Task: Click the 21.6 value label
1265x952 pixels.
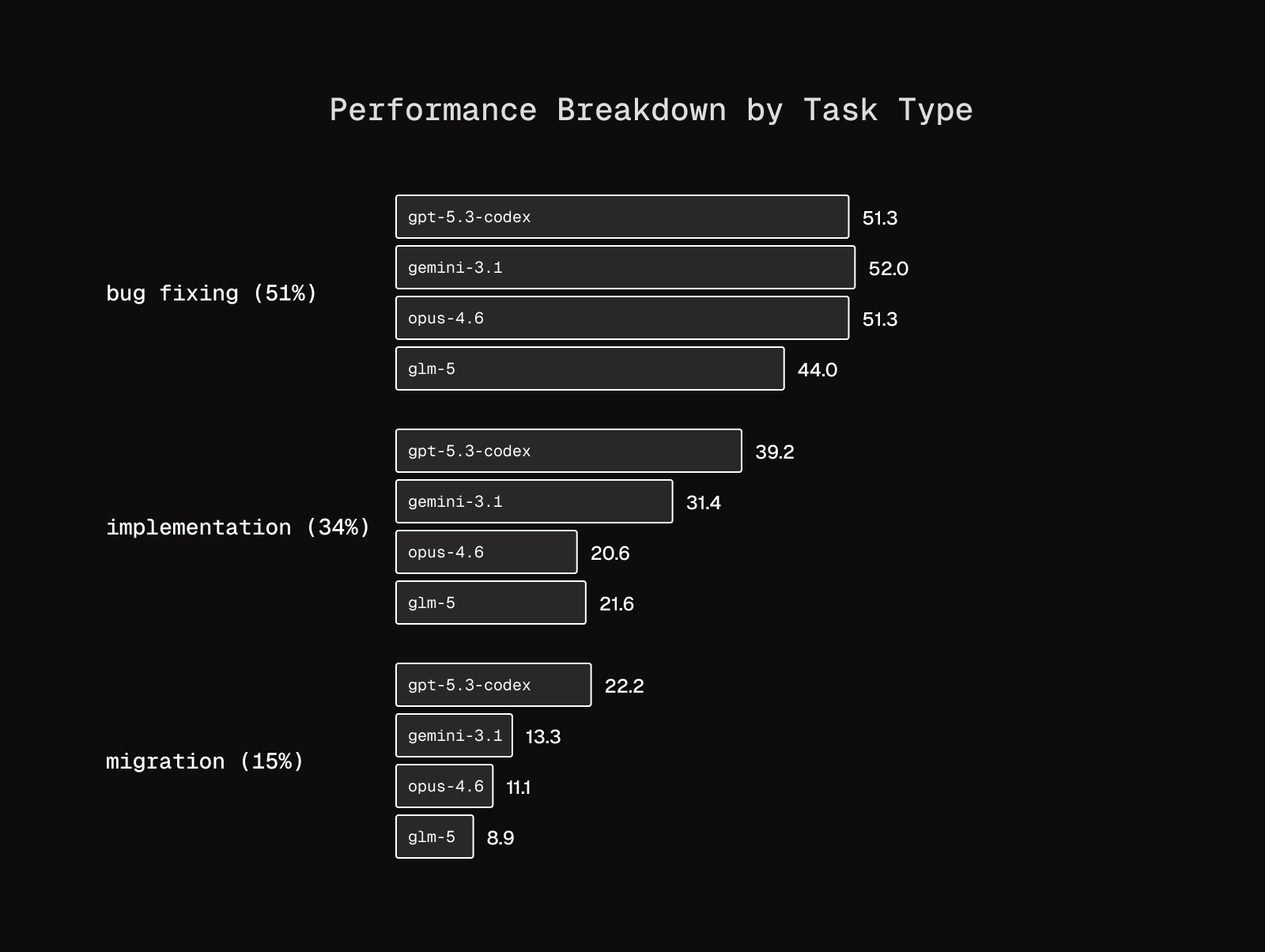Action: (x=616, y=604)
